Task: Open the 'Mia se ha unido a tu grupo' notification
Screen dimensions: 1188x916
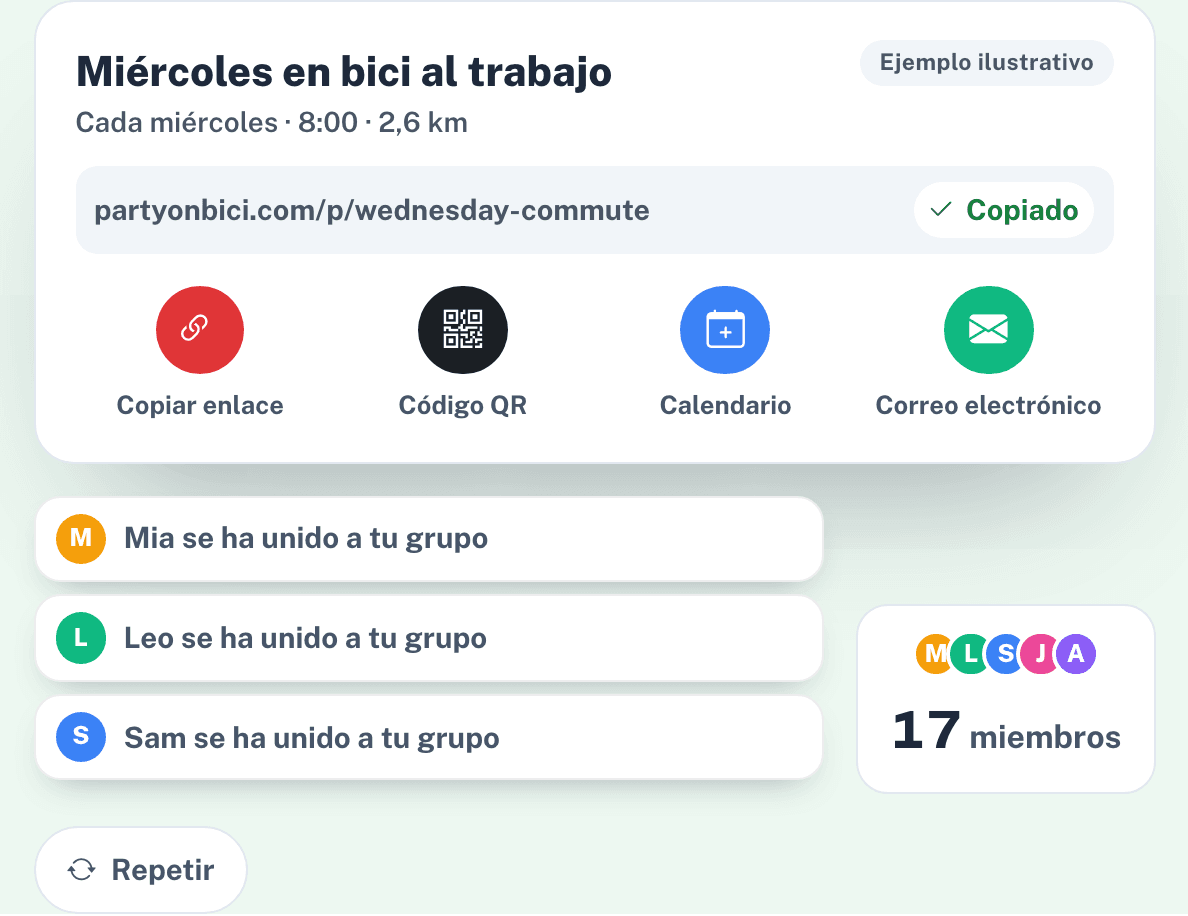Action: point(429,539)
